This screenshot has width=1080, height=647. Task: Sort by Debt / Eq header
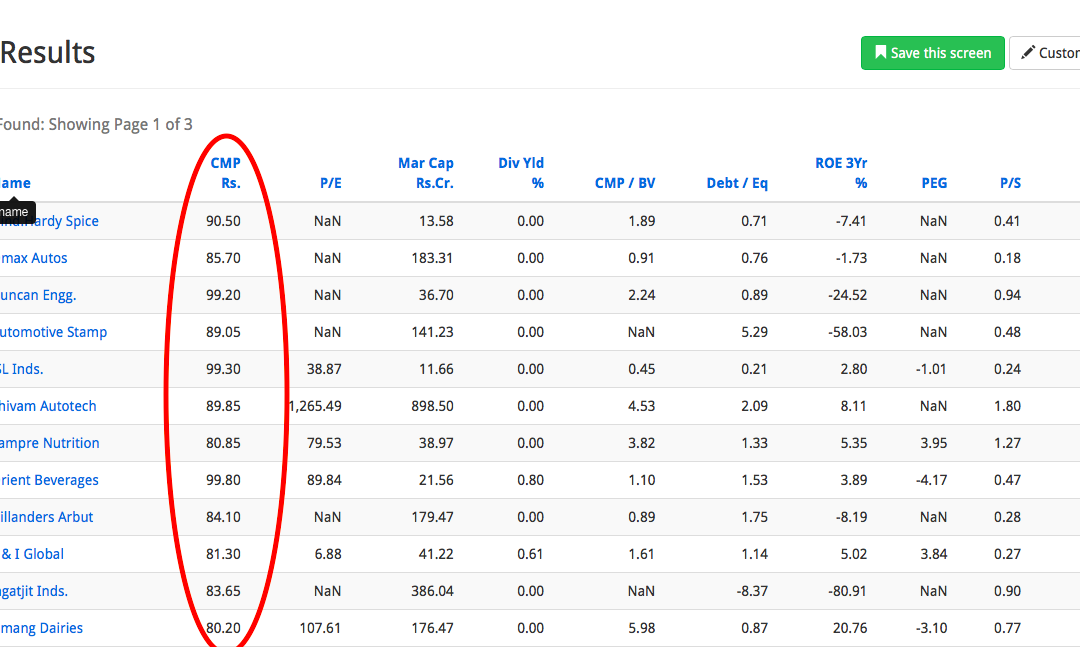[737, 183]
